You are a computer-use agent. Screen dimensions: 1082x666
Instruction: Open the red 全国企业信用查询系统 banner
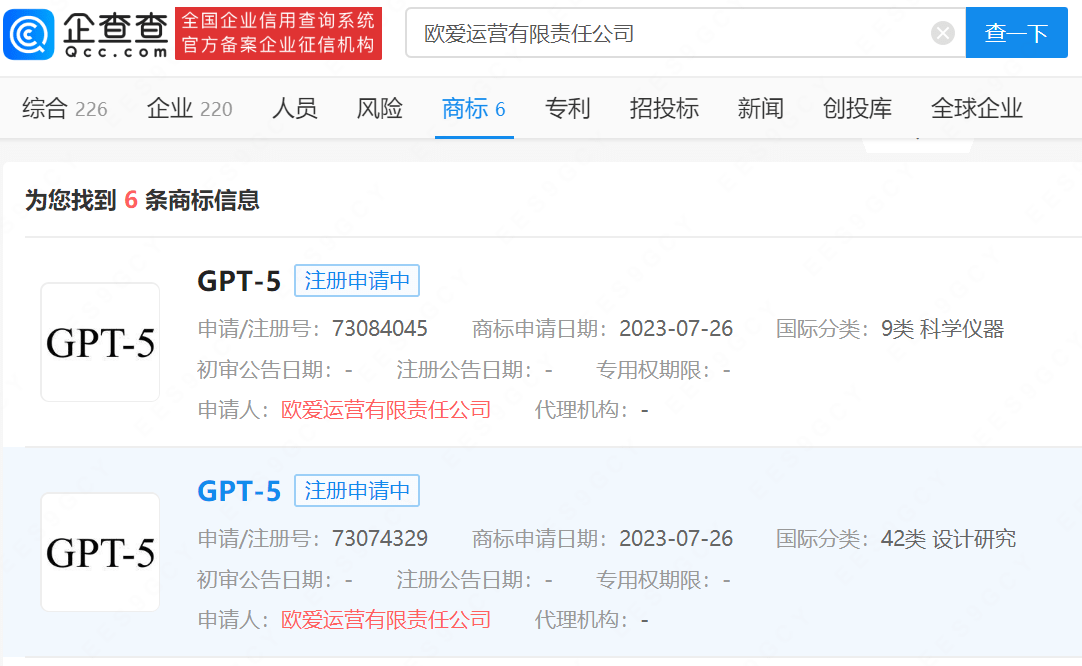[278, 33]
